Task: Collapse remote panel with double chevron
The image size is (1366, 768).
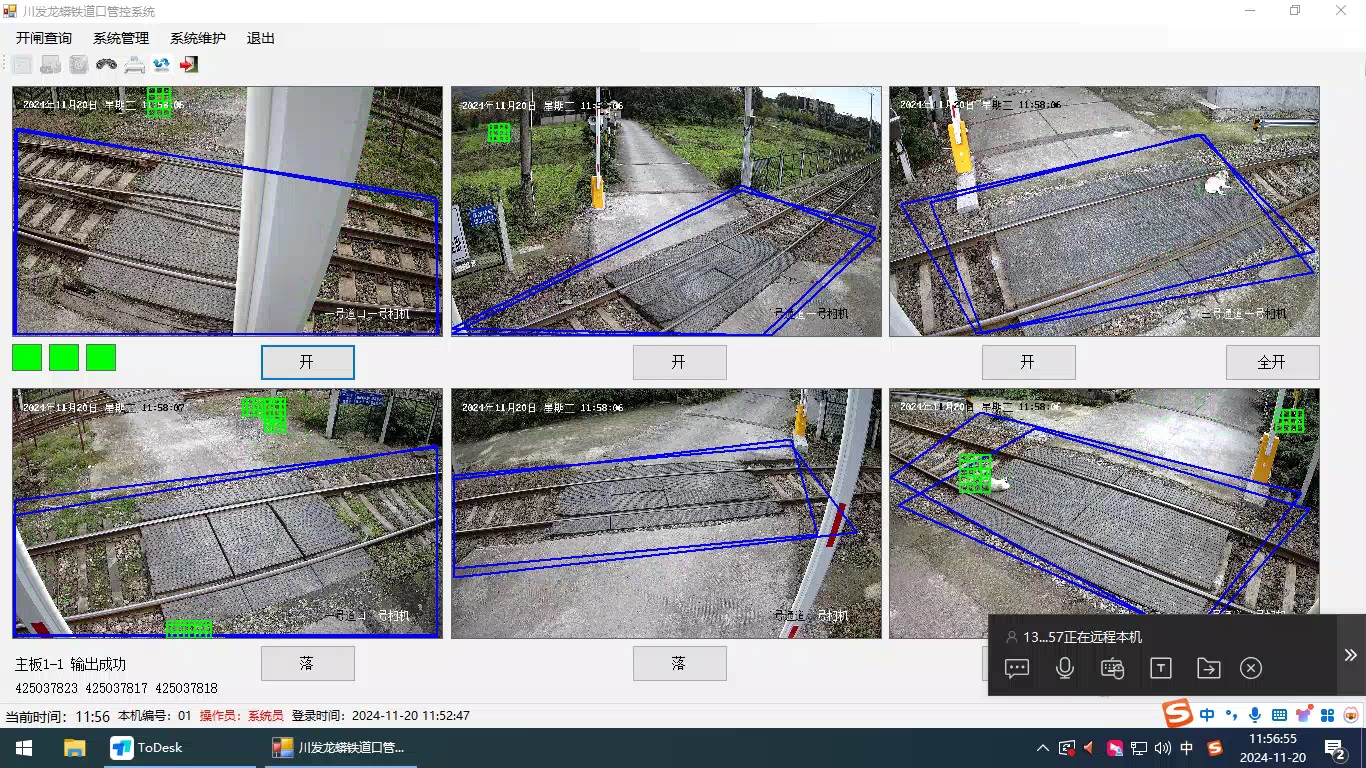Action: [x=1350, y=655]
